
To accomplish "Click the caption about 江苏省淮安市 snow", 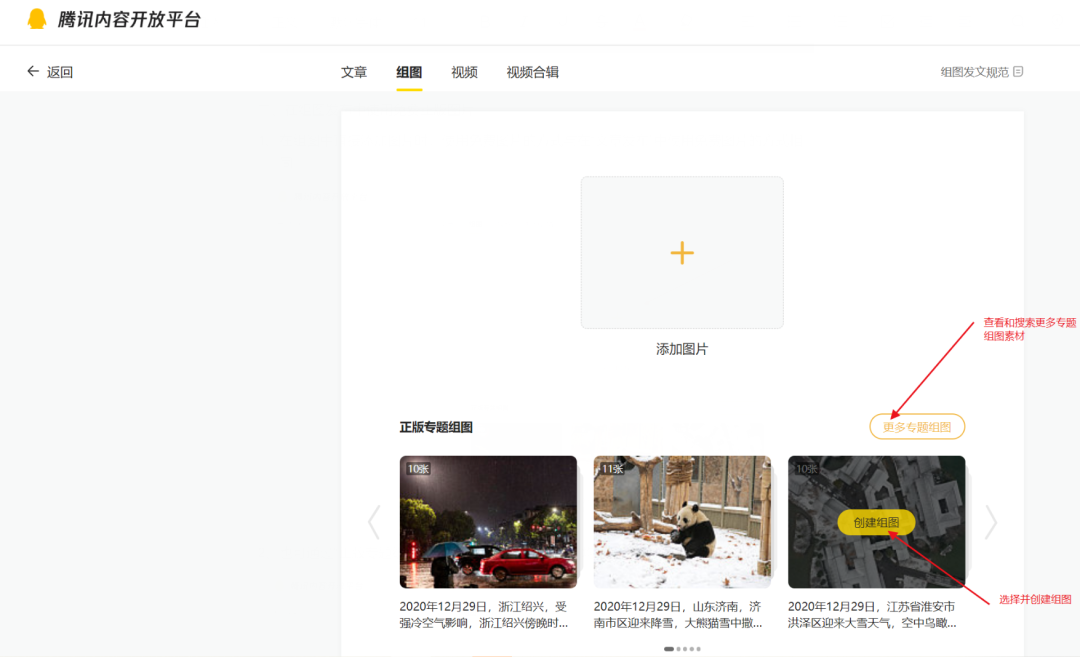I will point(873,615).
